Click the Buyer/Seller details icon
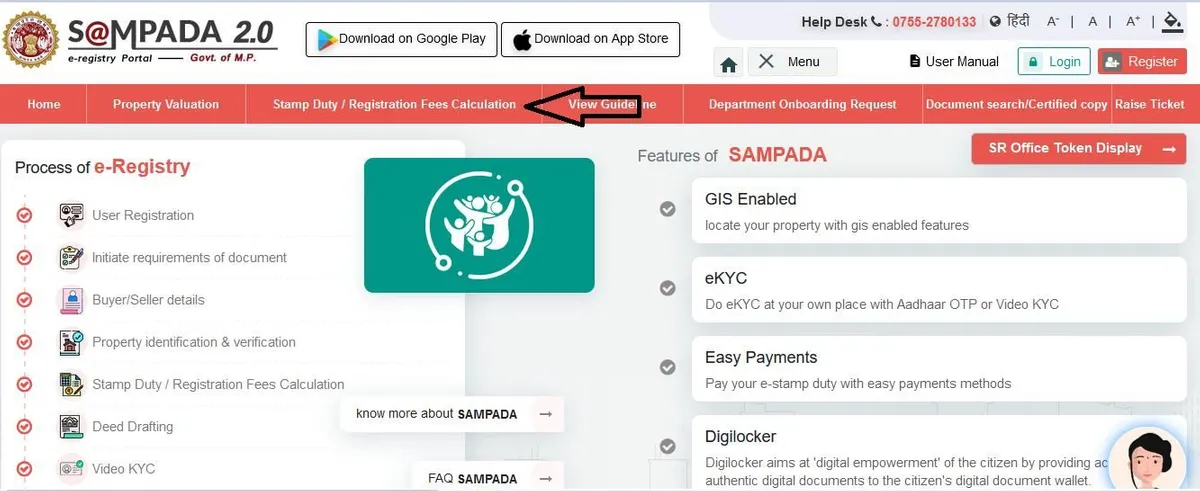The height and width of the screenshot is (491, 1200). pyautogui.click(x=71, y=300)
